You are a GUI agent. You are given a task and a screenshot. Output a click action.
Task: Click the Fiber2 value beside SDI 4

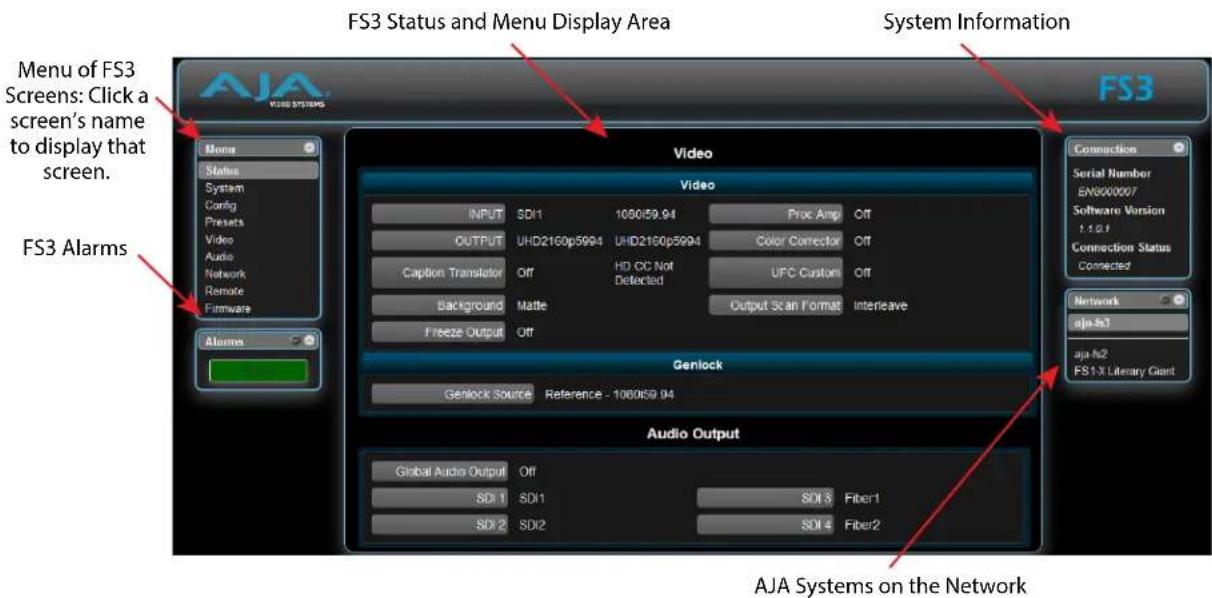[862, 524]
